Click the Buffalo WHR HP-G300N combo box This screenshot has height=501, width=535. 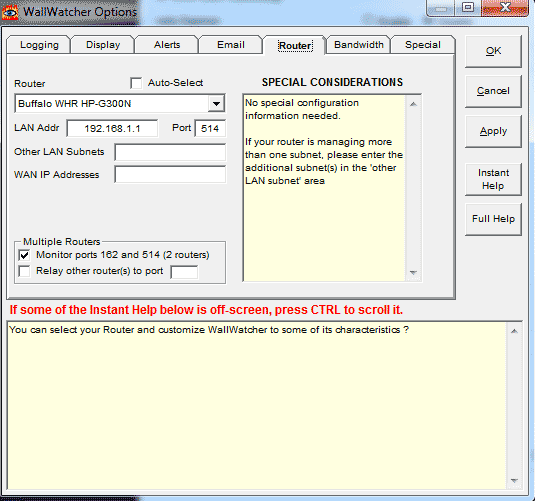click(119, 104)
